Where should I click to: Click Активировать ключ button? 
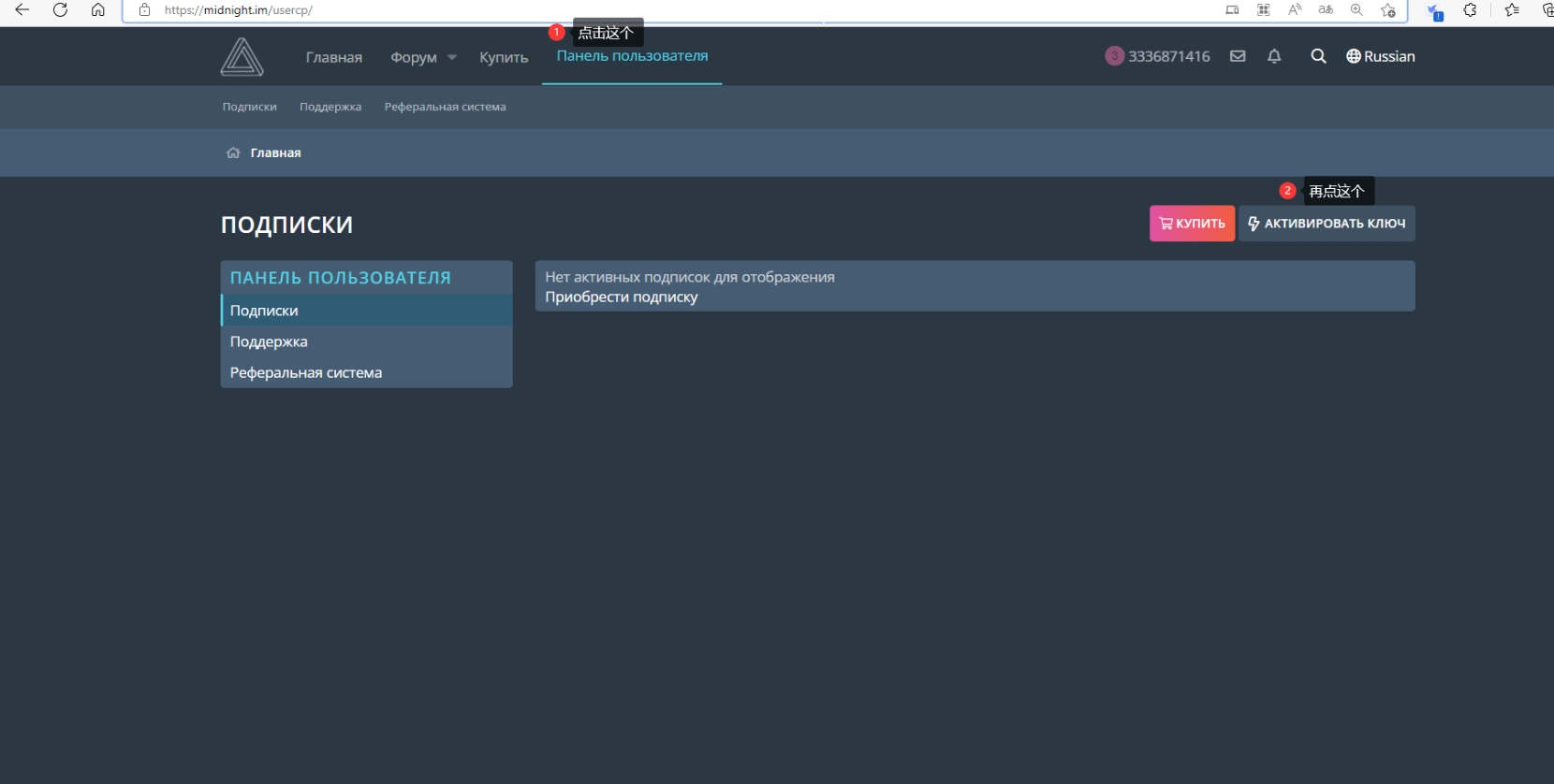pyautogui.click(x=1327, y=224)
